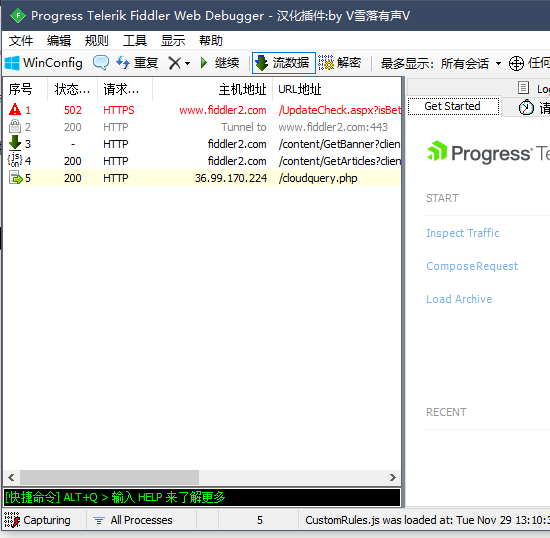The image size is (550, 538).
Task: Click the 继续 resume button
Action: pos(220,63)
